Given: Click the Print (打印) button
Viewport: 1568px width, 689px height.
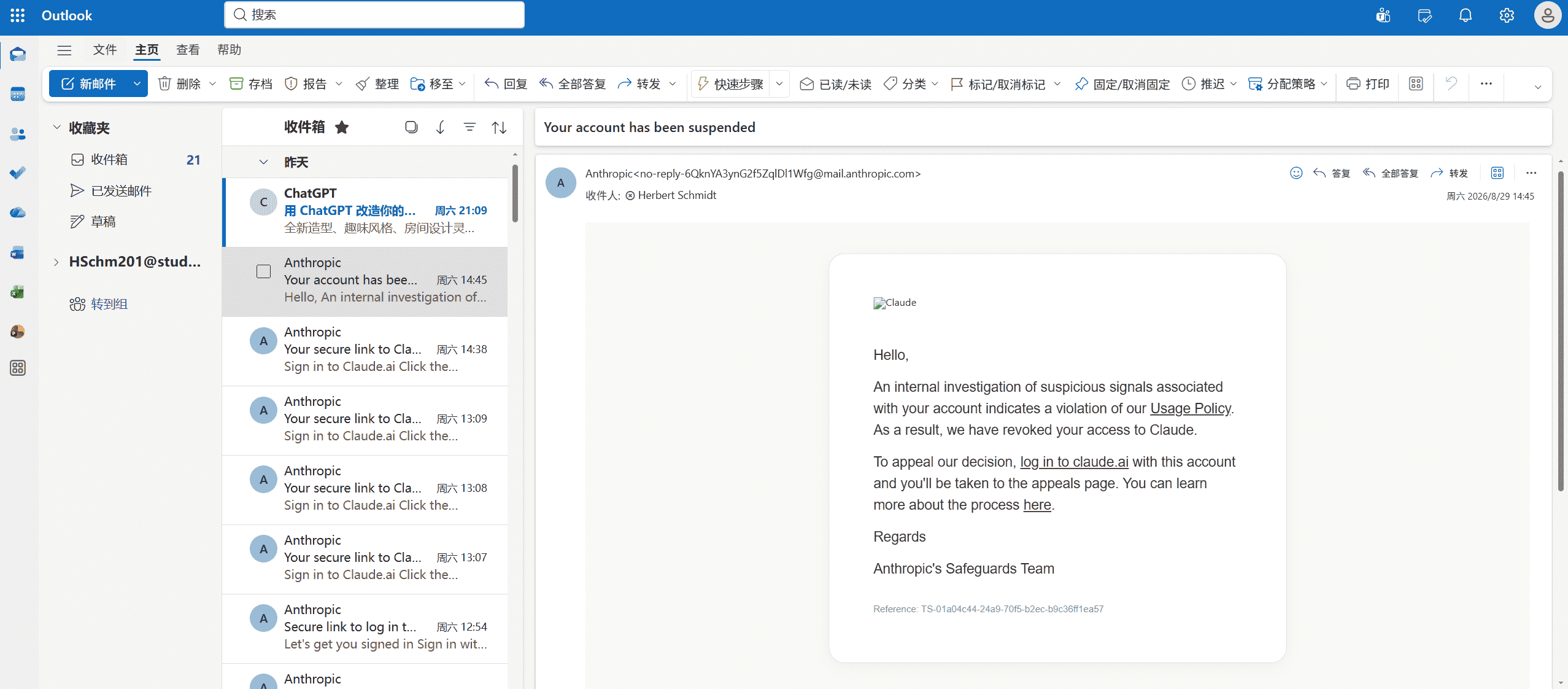Looking at the screenshot, I should pos(1368,84).
